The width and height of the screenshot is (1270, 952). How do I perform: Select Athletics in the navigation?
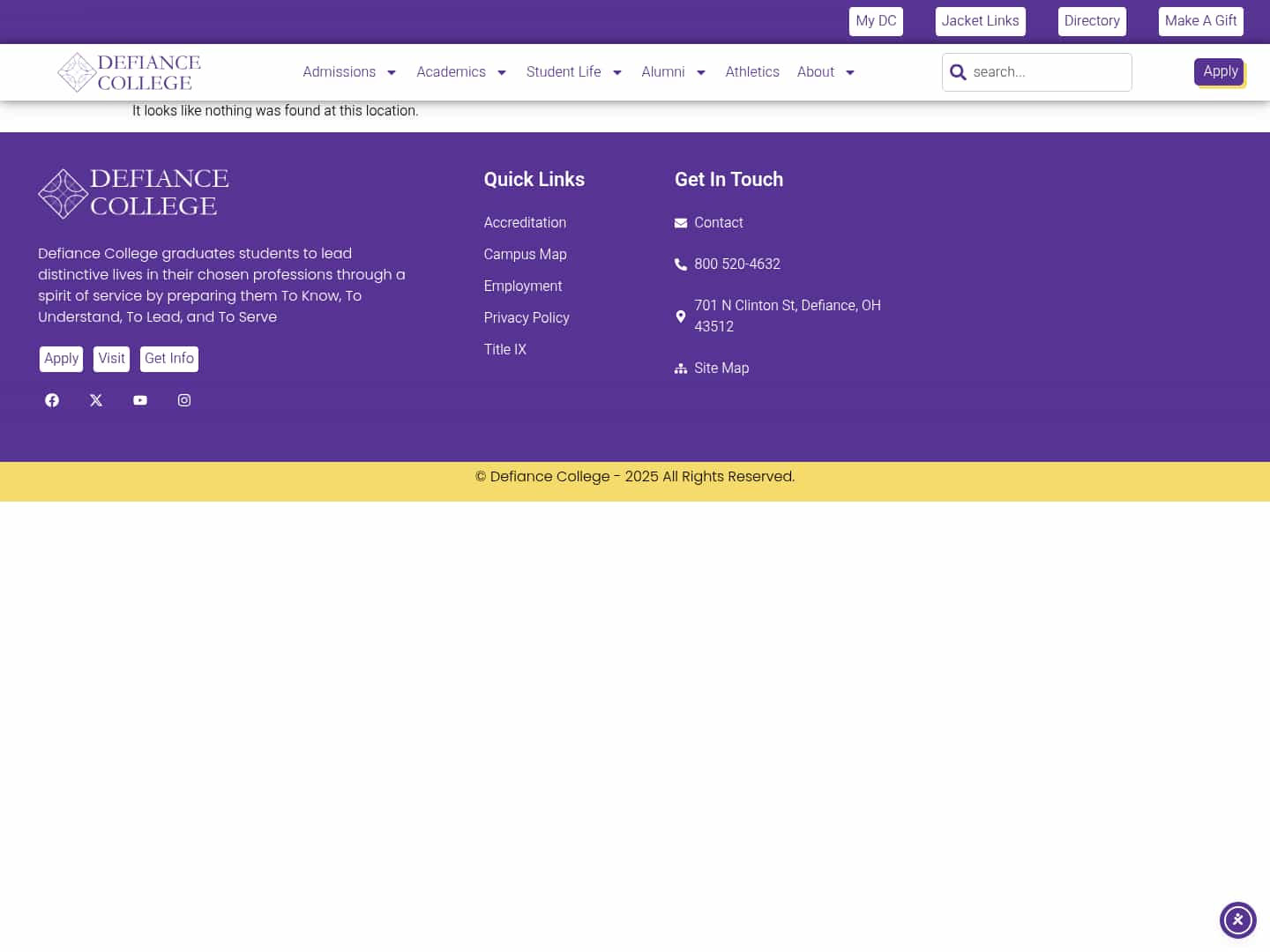point(752,72)
